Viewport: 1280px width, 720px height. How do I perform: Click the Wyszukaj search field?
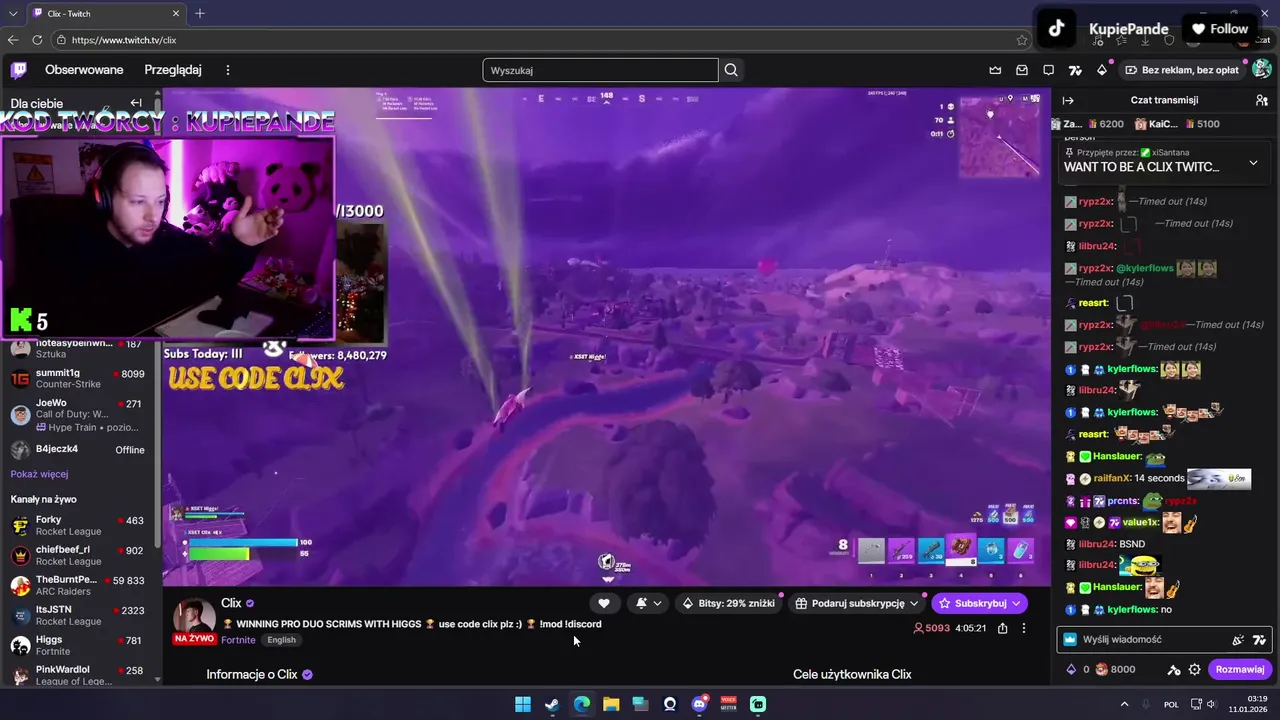(x=600, y=70)
